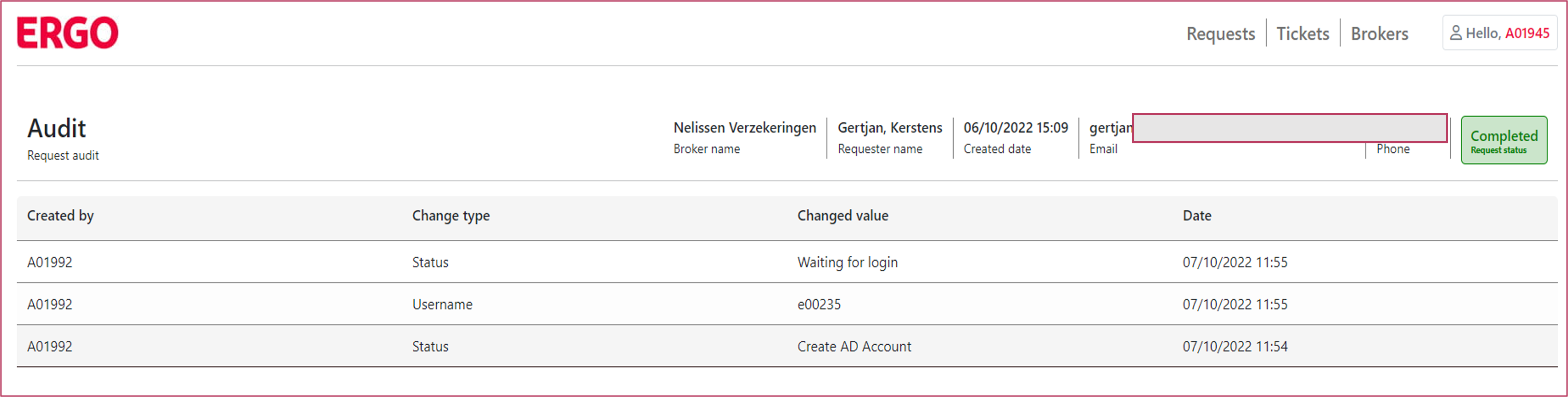The width and height of the screenshot is (1568, 397).
Task: Click the user profile icon
Action: 1455,33
